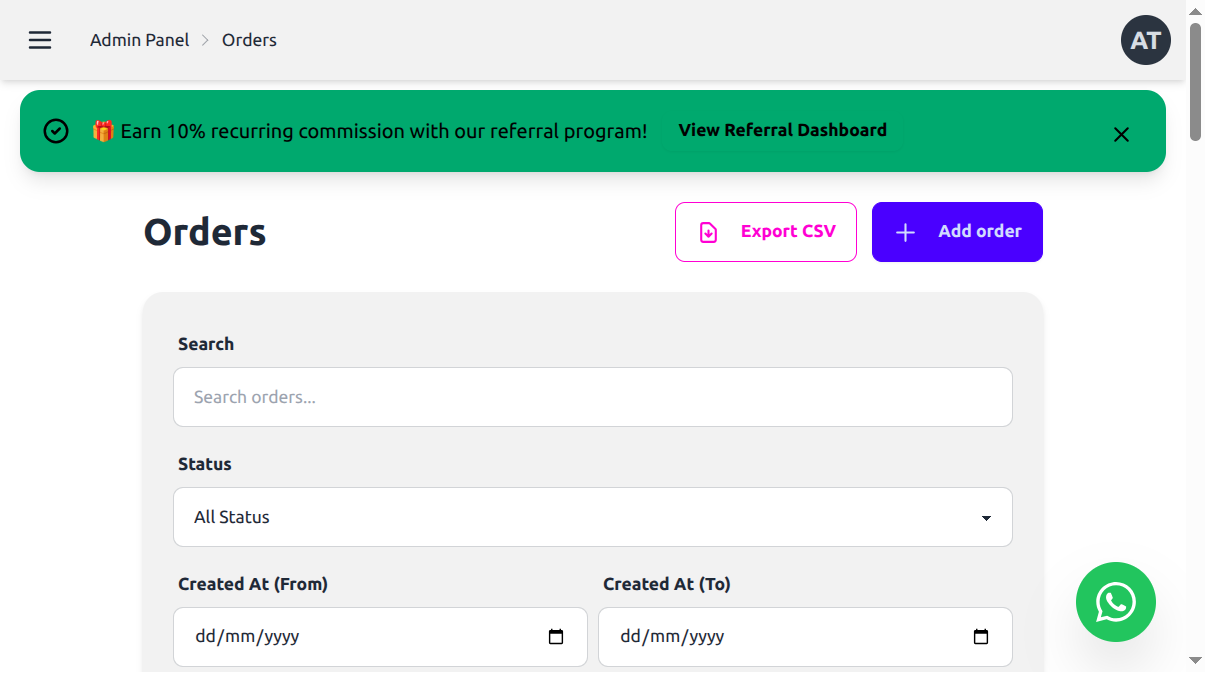Dismiss the referral program banner
Image resolution: width=1205 pixels, height=673 pixels.
click(1121, 135)
